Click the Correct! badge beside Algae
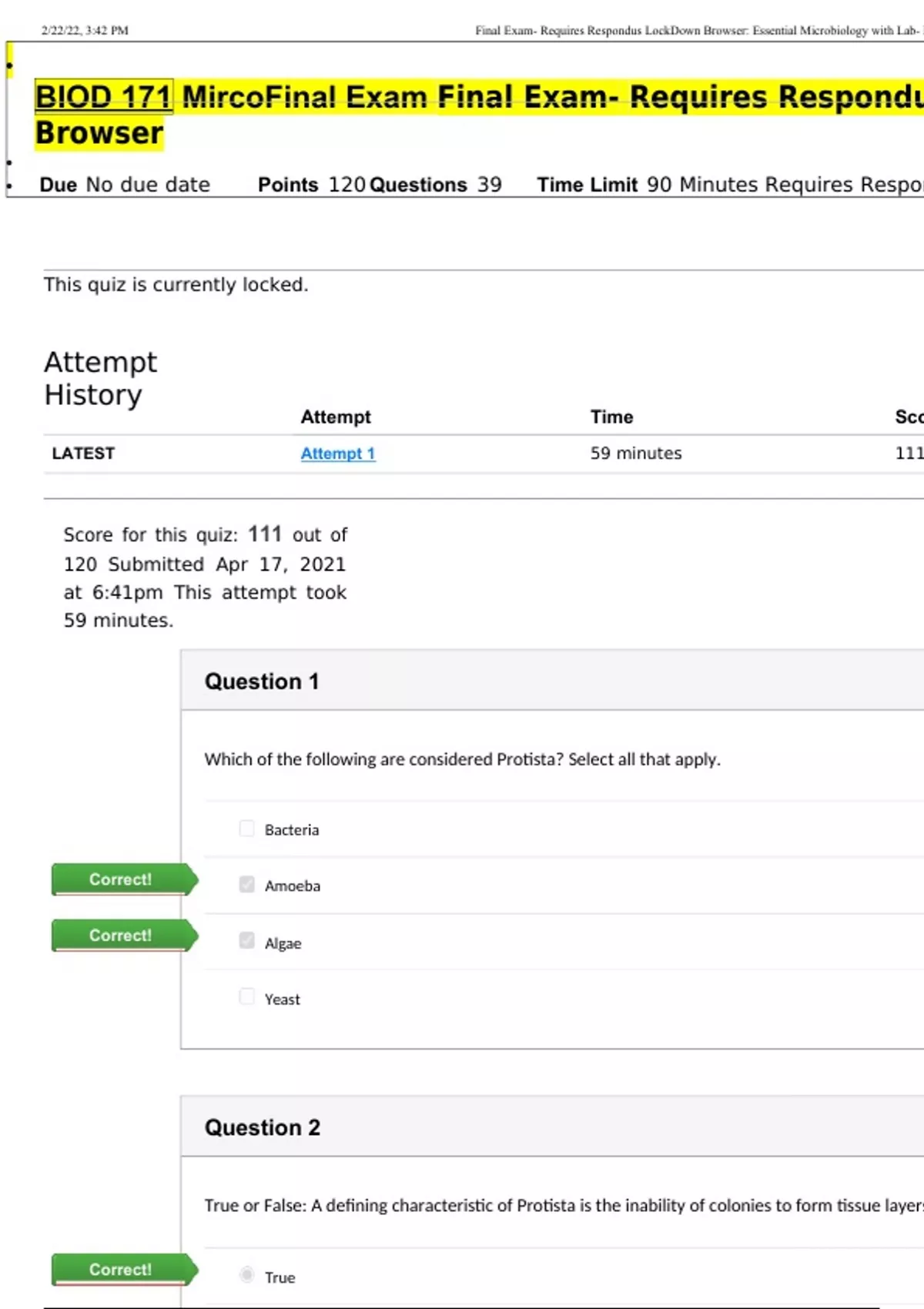Image resolution: width=924 pixels, height=1309 pixels. tap(121, 936)
